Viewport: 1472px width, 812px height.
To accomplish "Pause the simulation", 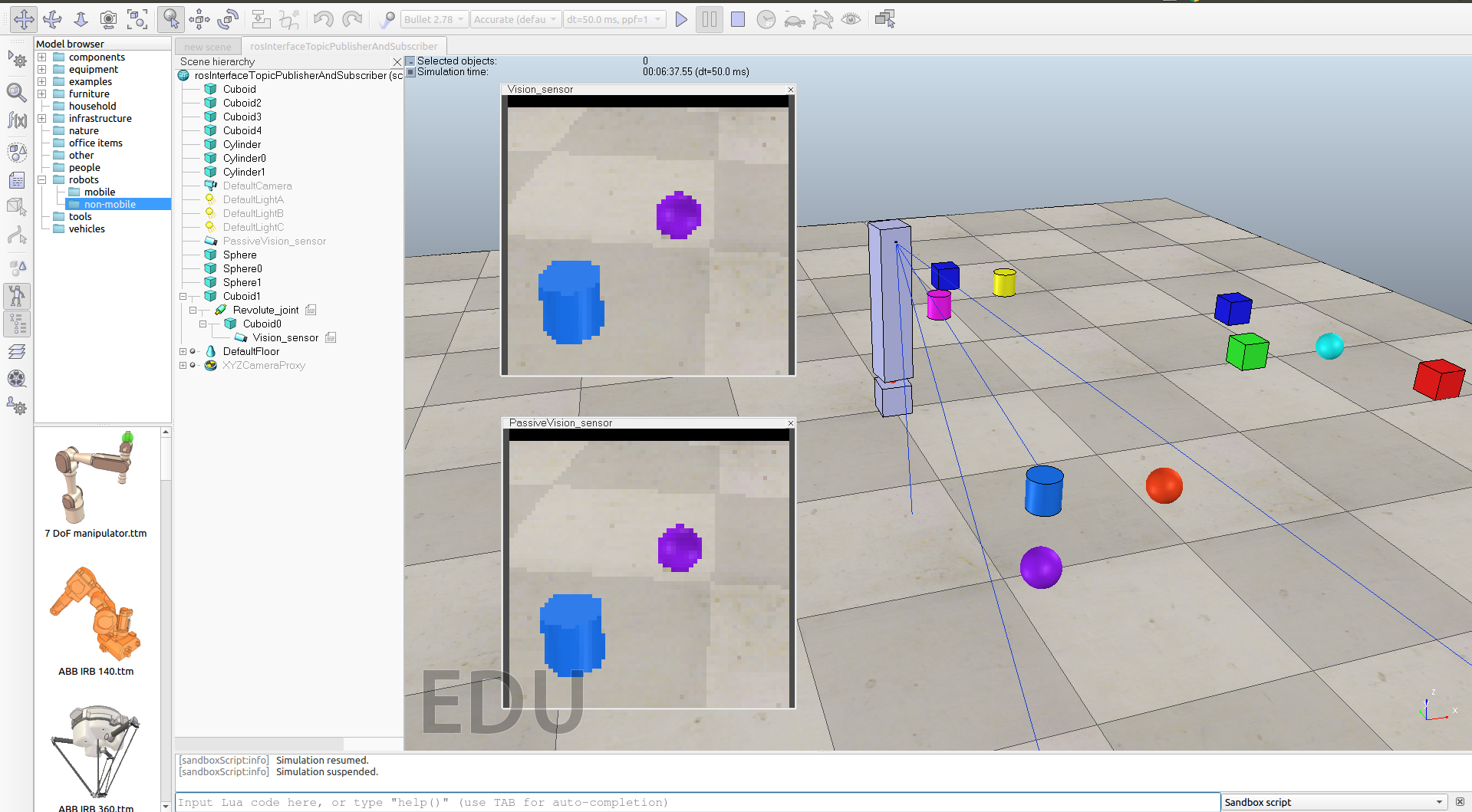I will (x=710, y=19).
